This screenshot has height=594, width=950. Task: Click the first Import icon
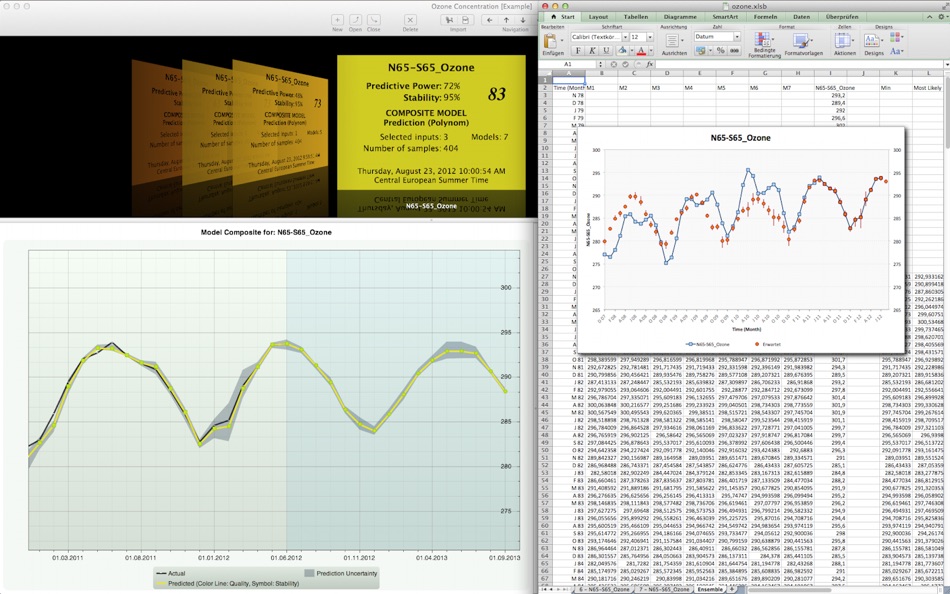(x=450, y=20)
